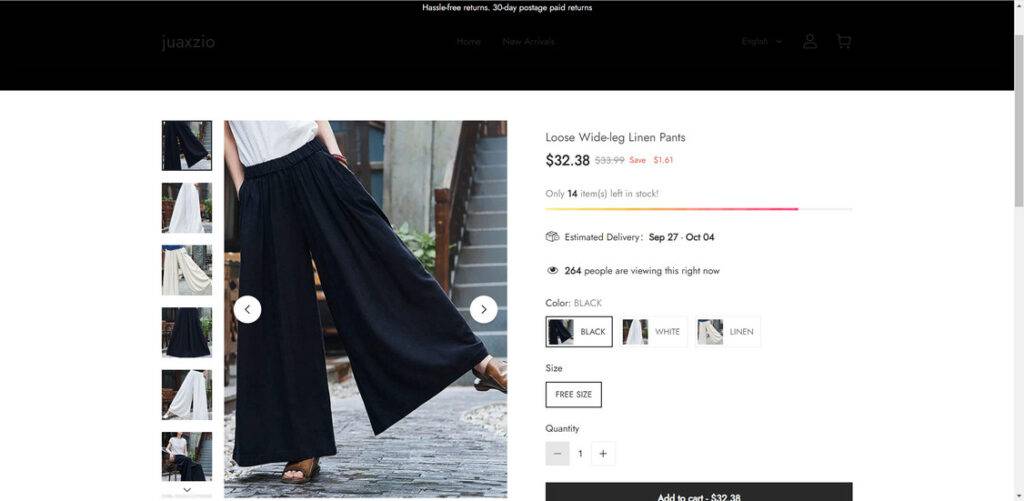Decrease quantity with the minus button
Screen dimensions: 1024x501
point(557,453)
